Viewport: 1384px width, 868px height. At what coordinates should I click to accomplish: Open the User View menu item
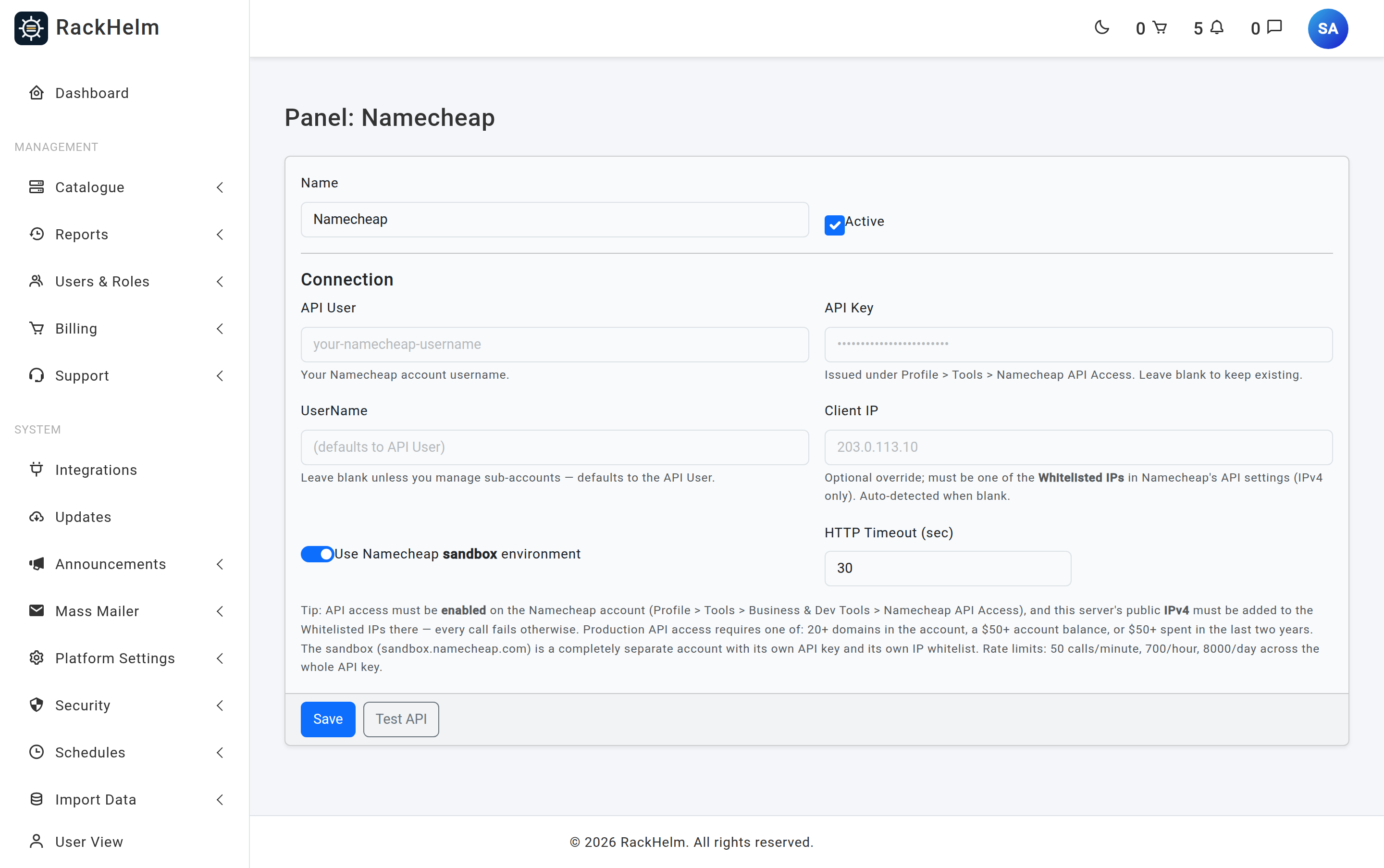click(124, 841)
